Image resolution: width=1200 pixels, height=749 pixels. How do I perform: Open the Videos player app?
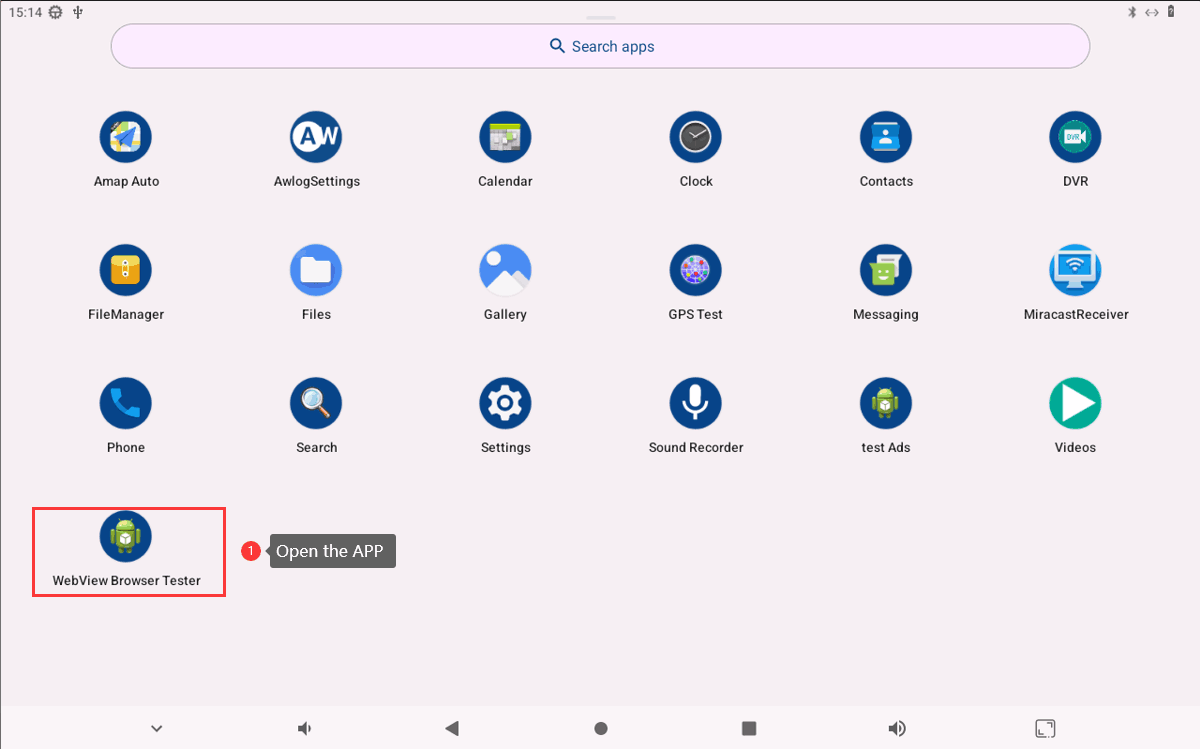pyautogui.click(x=1075, y=402)
